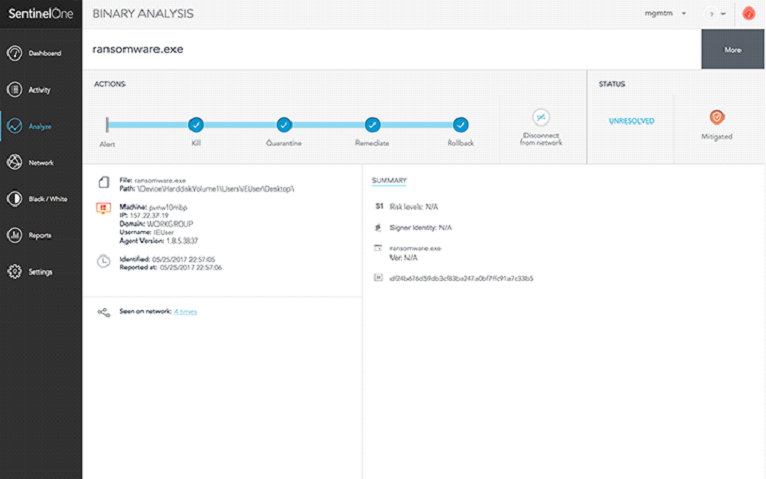Open the Reports bar-chart icon
This screenshot has height=479, width=766.
pos(15,235)
